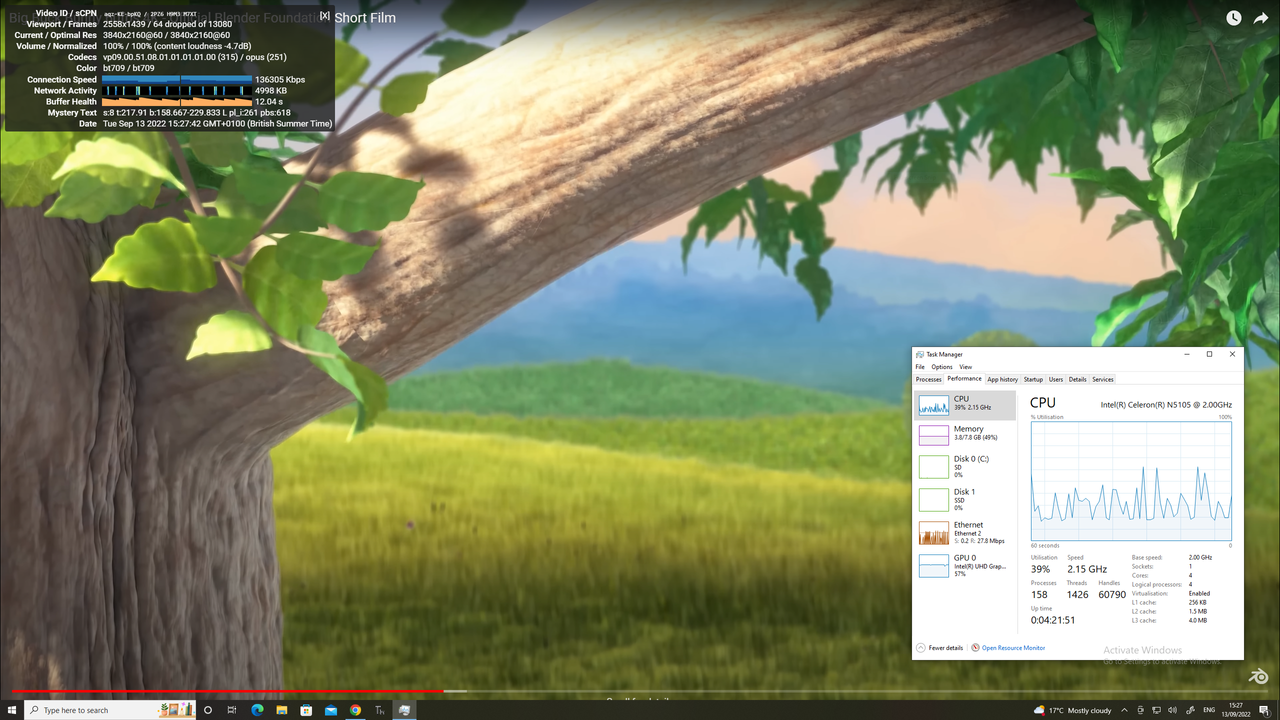Click the Watch Later clock icon

[1233, 18]
